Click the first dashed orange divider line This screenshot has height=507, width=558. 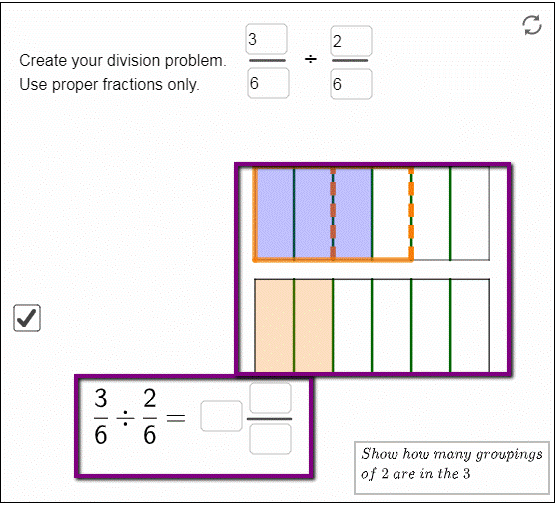333,214
